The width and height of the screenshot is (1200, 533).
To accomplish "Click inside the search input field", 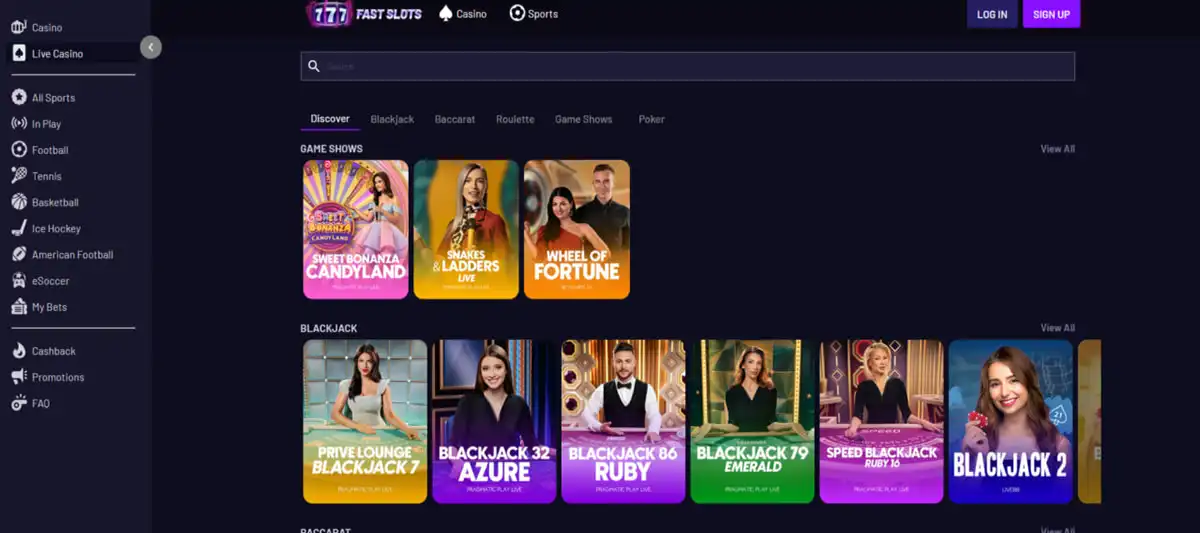I will (x=687, y=66).
